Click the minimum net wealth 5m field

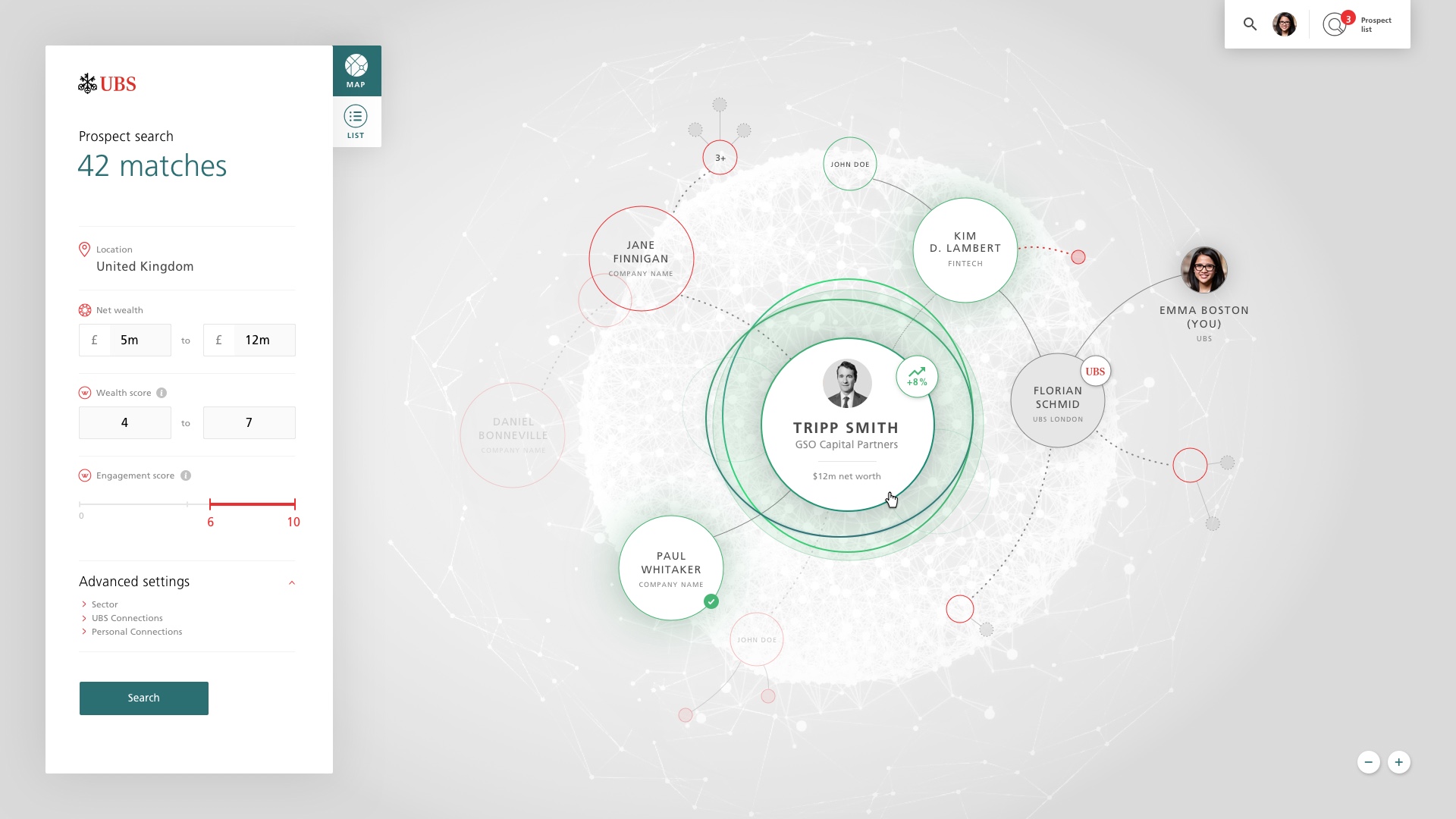pyautogui.click(x=140, y=340)
